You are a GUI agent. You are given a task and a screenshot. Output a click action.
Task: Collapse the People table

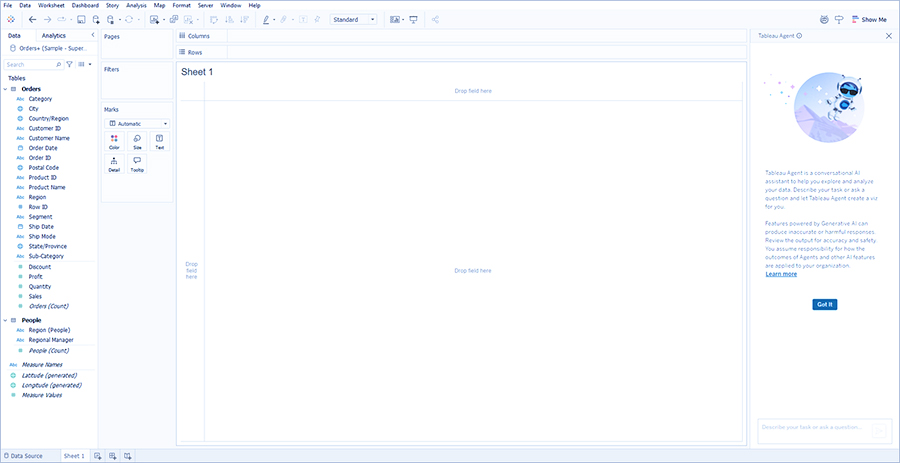6,320
